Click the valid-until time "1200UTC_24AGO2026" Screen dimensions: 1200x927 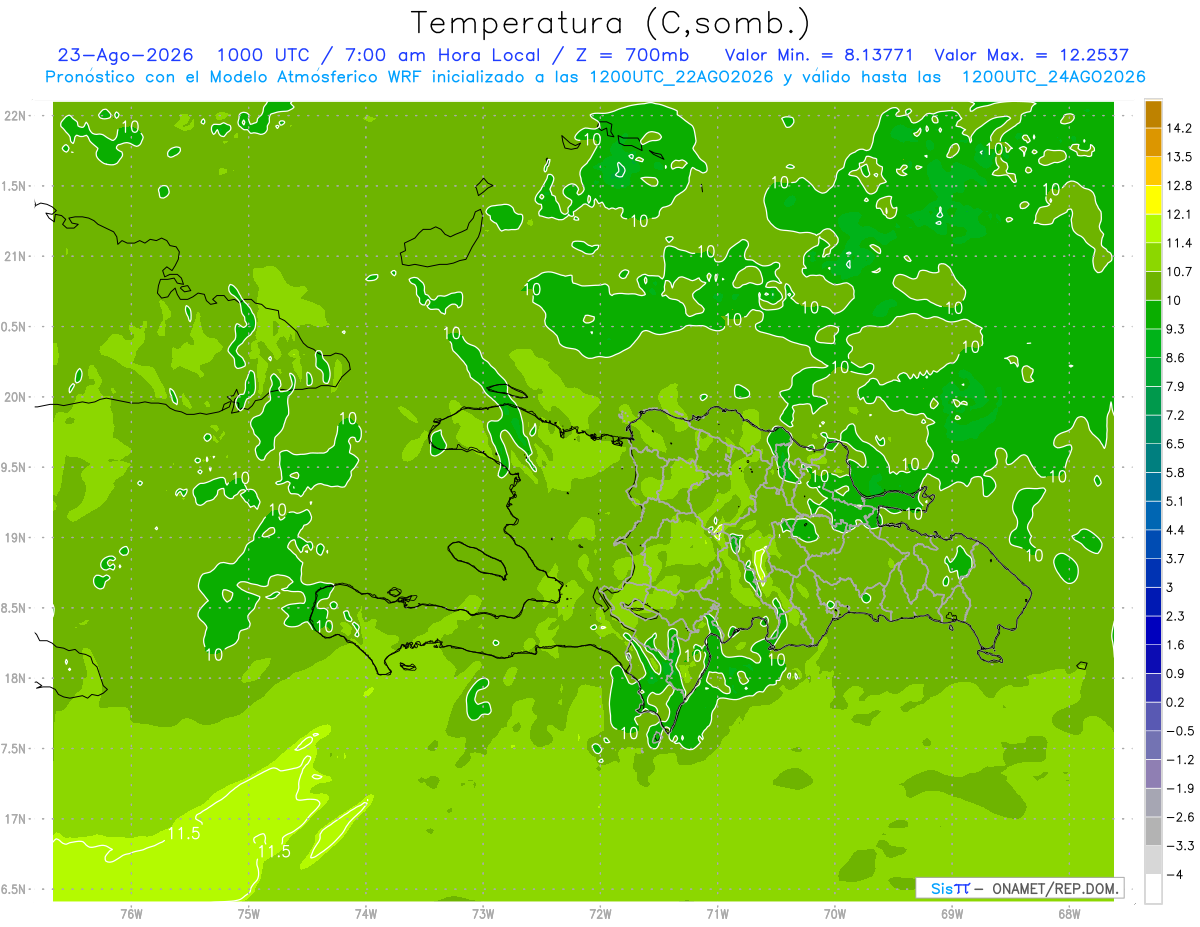[x=1053, y=77]
